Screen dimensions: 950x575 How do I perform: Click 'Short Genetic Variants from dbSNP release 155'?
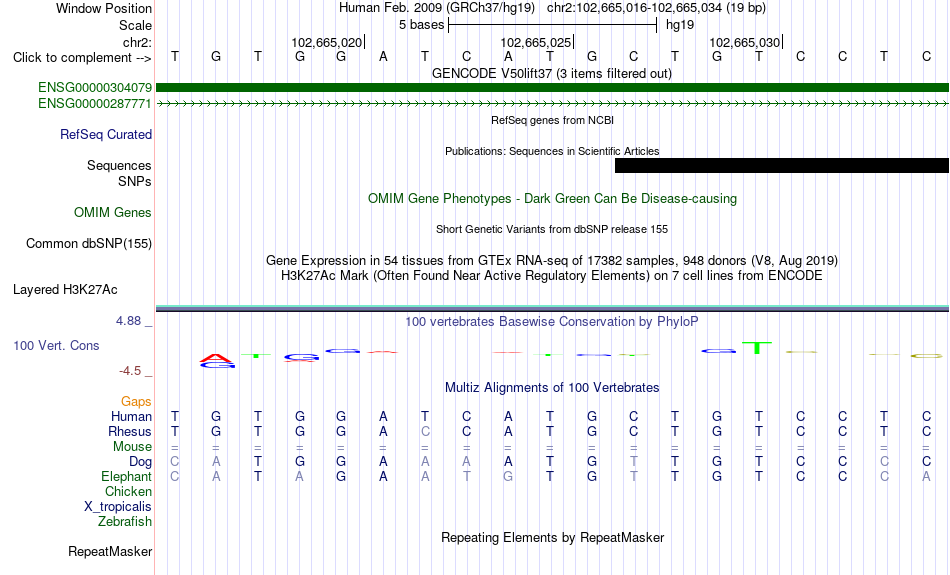click(552, 230)
